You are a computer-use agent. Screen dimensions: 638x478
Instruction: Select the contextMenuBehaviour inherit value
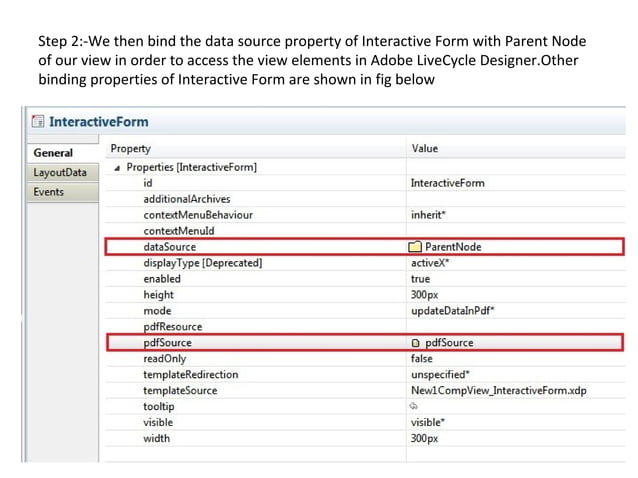(428, 215)
